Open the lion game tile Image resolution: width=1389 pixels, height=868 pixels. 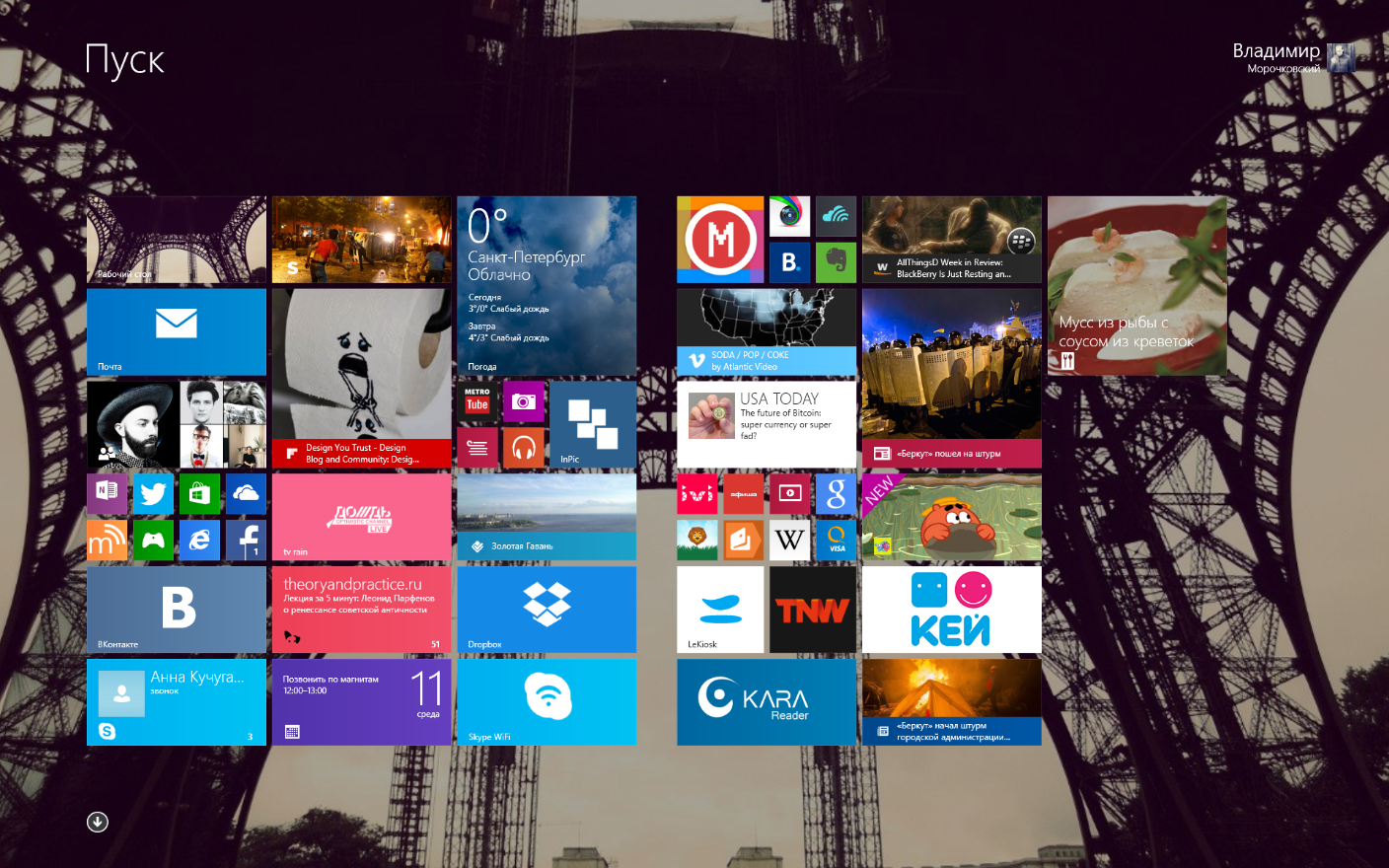click(x=697, y=541)
